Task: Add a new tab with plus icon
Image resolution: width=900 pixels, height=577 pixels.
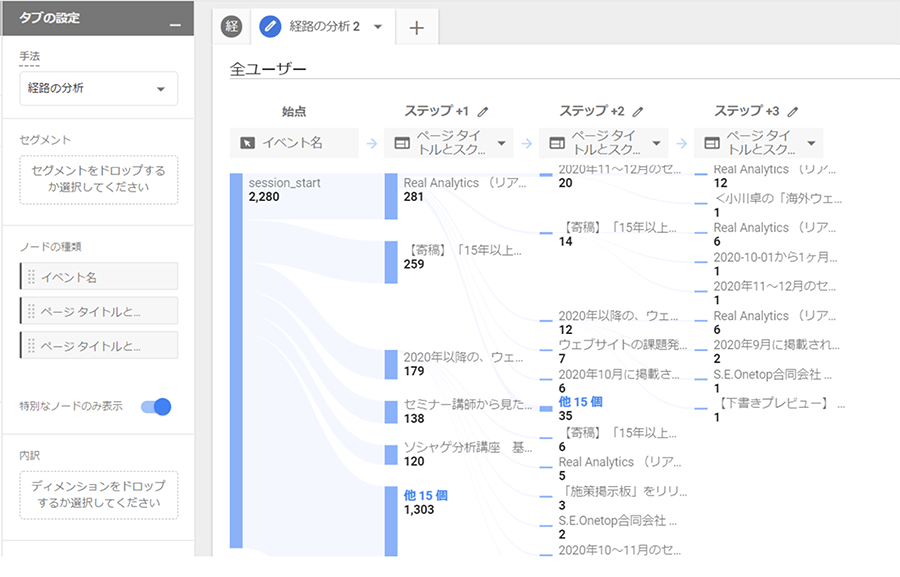Action: pos(417,28)
